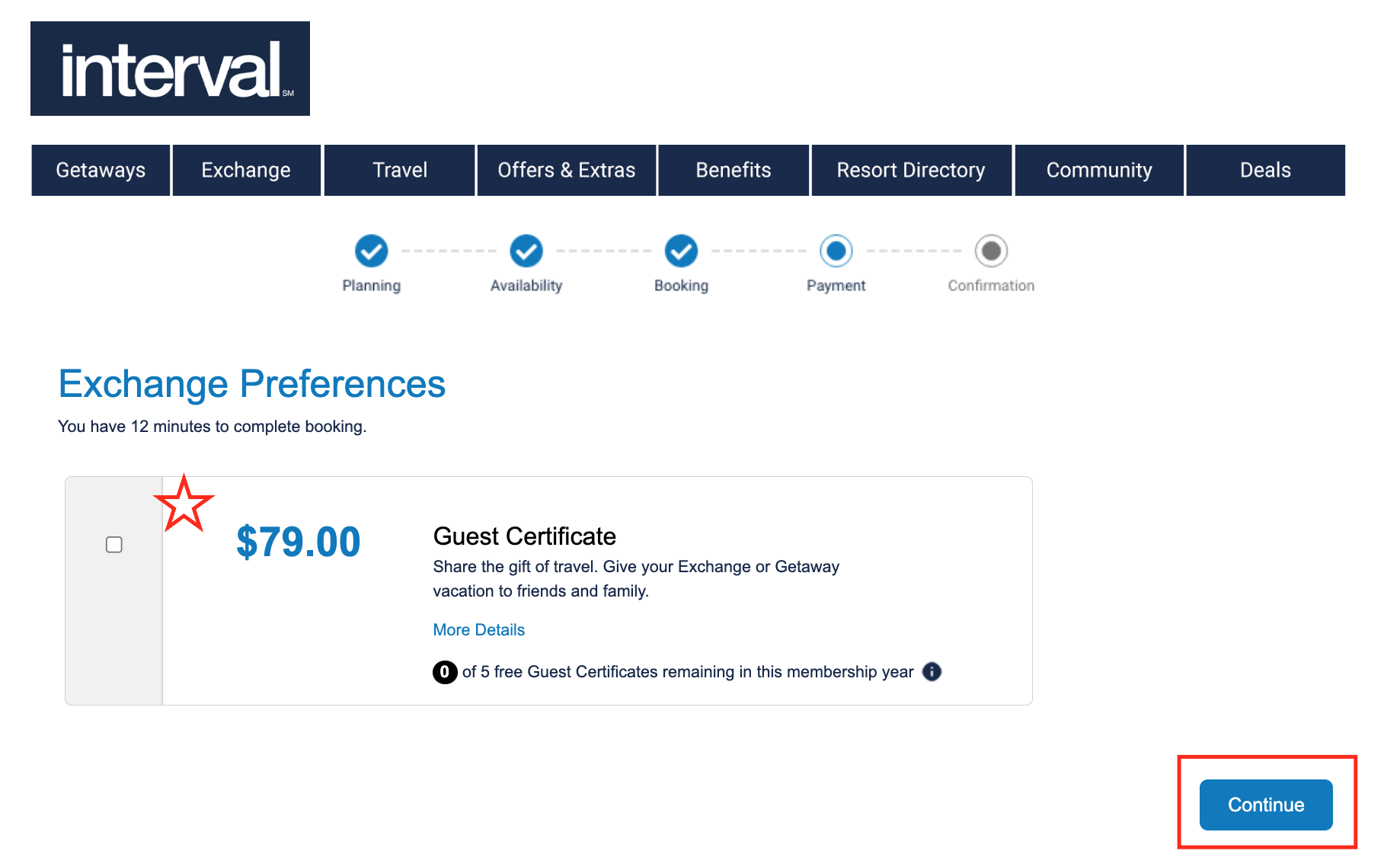Click the Availability step checkmark icon
This screenshot has width=1400, height=864.
[x=526, y=251]
